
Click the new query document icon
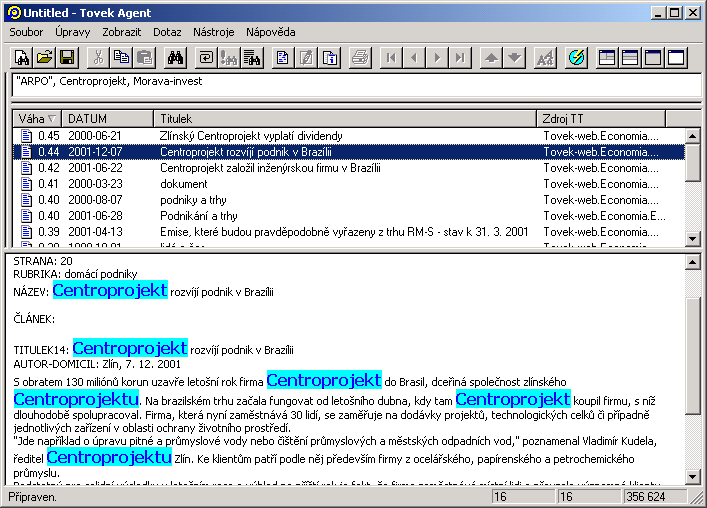[22, 58]
